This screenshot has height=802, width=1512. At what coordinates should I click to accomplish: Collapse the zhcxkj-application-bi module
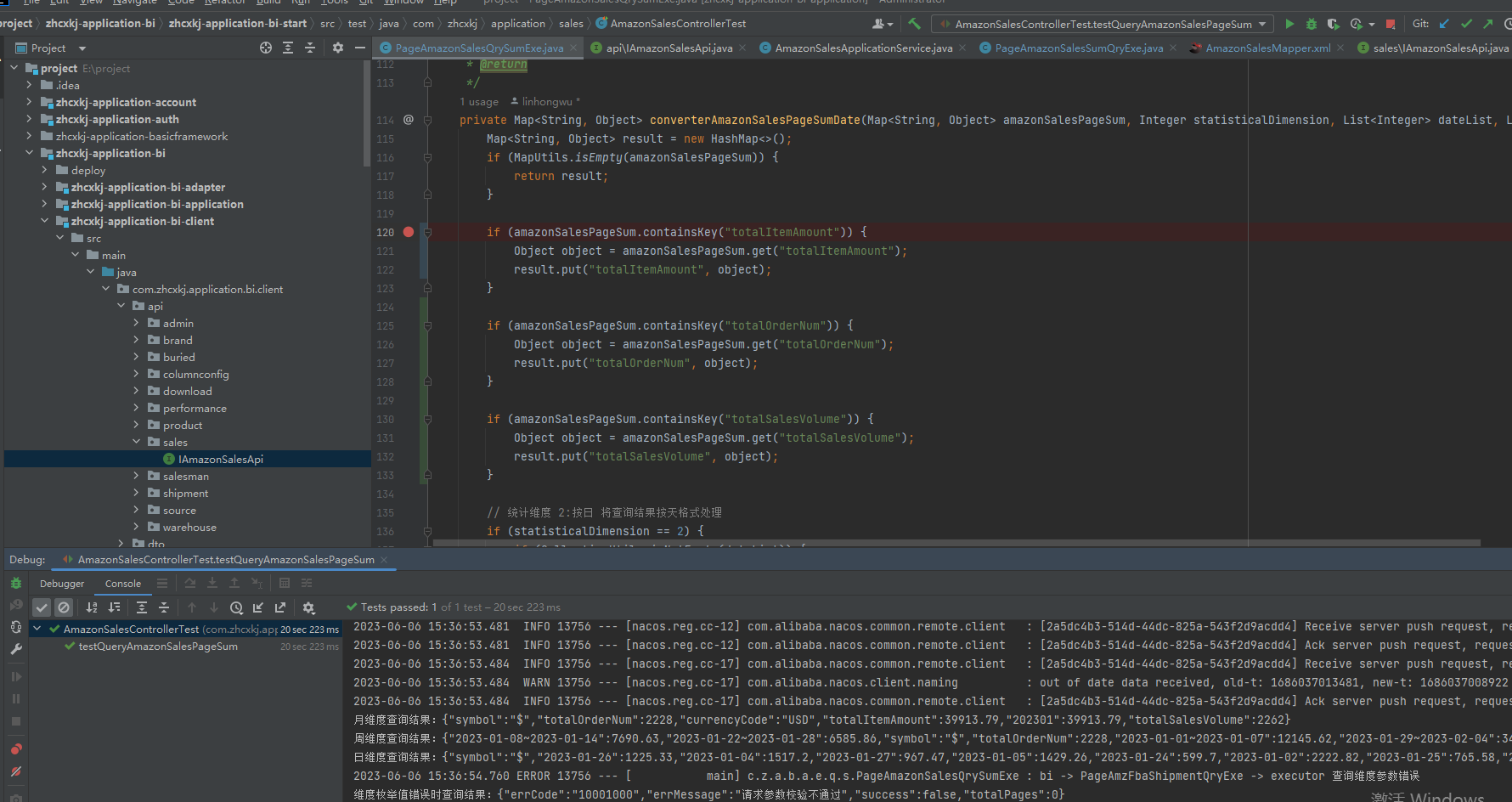tap(29, 153)
